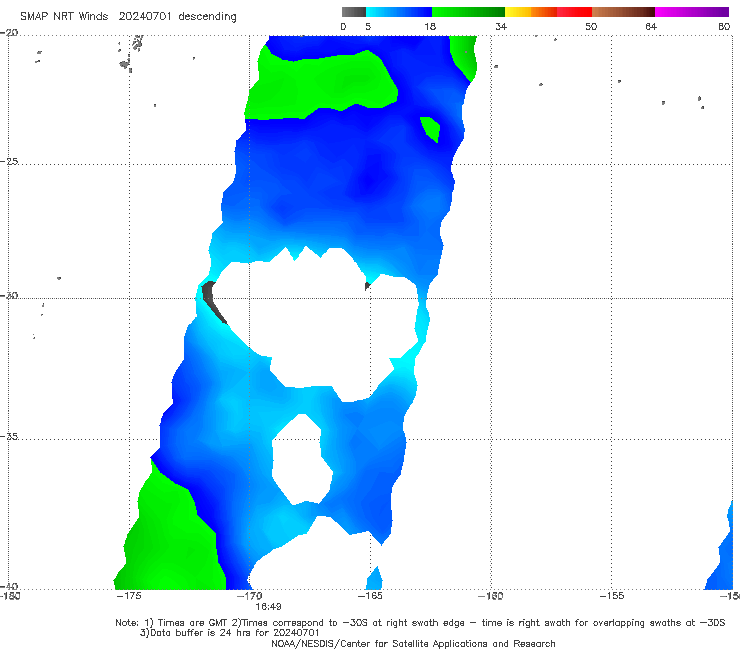The height and width of the screenshot is (650, 740).
Task: Click the small isolated green patch near -23 latitude
Action: point(430,129)
